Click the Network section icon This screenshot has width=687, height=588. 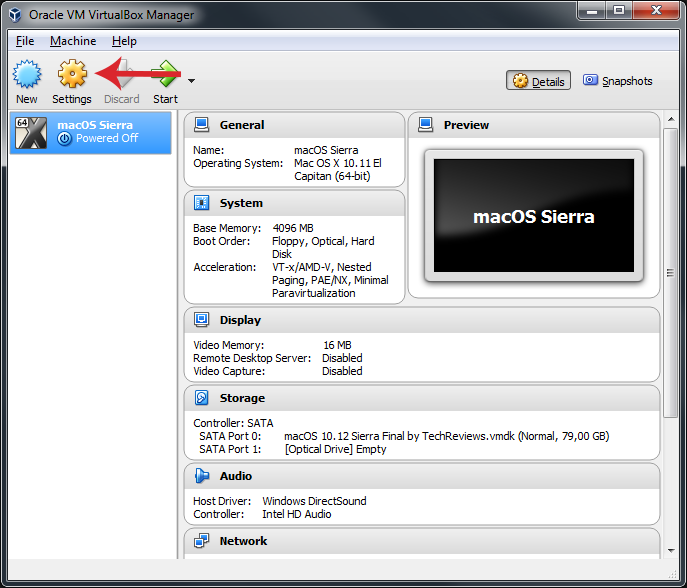202,541
